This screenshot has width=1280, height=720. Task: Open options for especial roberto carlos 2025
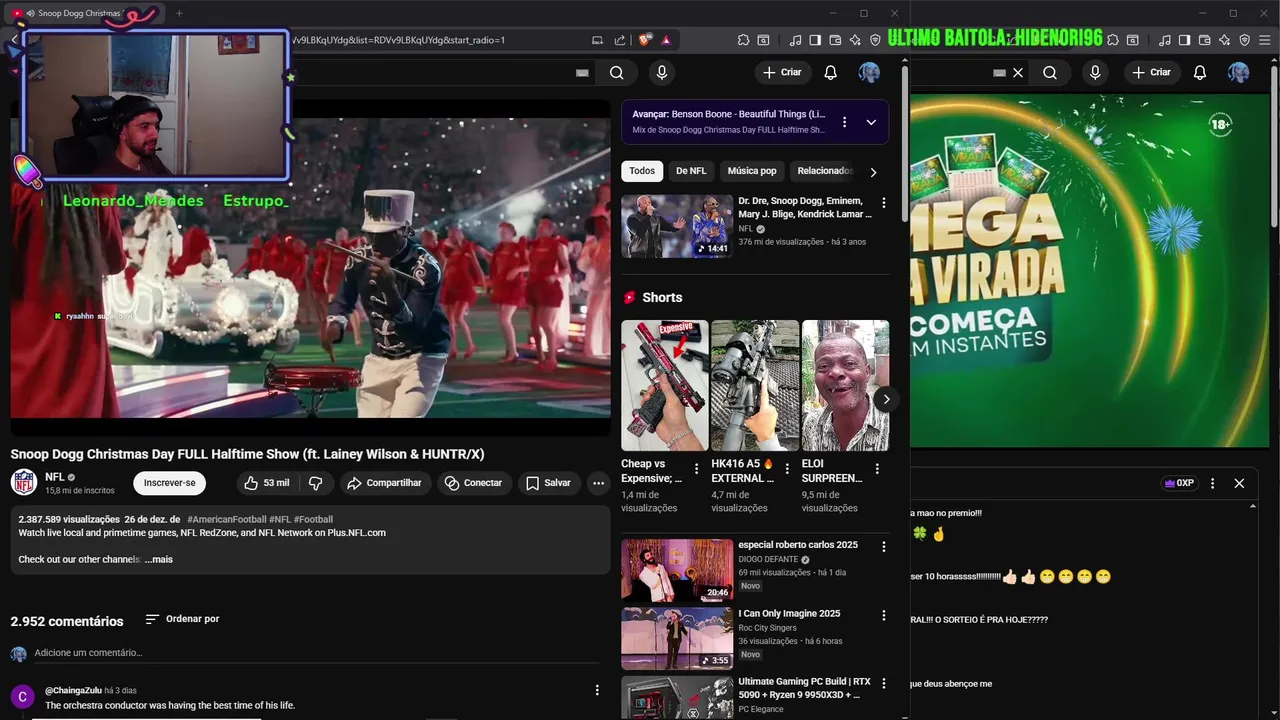pos(883,547)
